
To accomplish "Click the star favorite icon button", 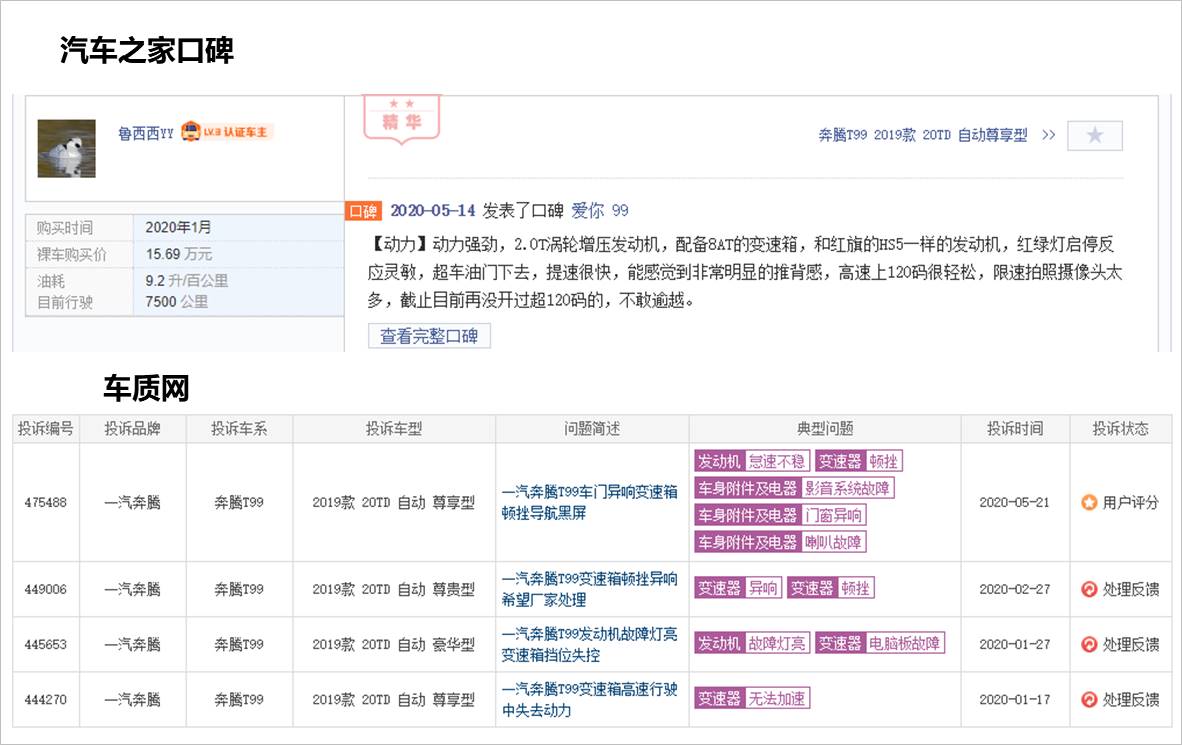I will 1095,136.
